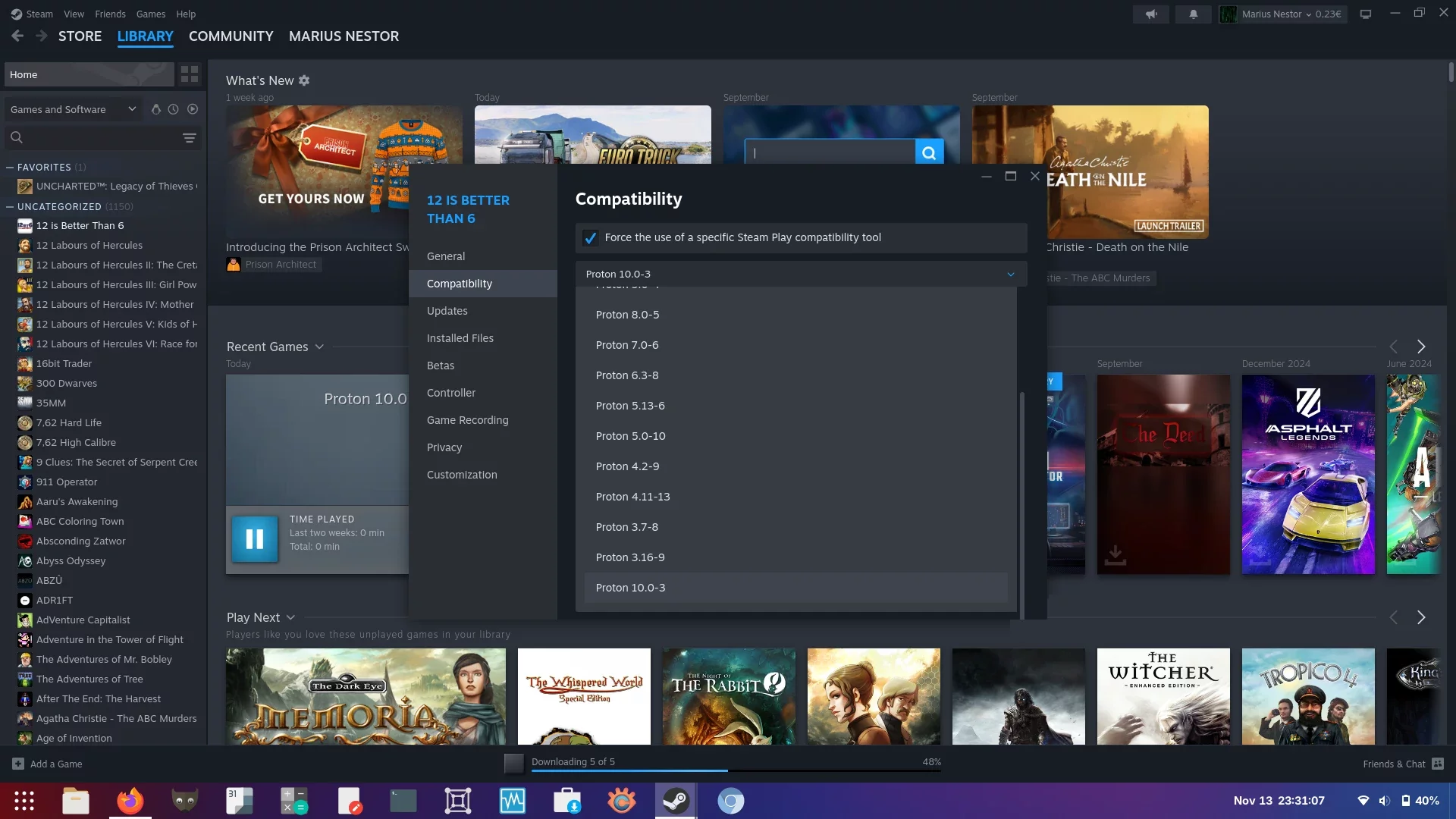Open the Community tab
Viewport: 1456px width, 819px height.
click(231, 36)
